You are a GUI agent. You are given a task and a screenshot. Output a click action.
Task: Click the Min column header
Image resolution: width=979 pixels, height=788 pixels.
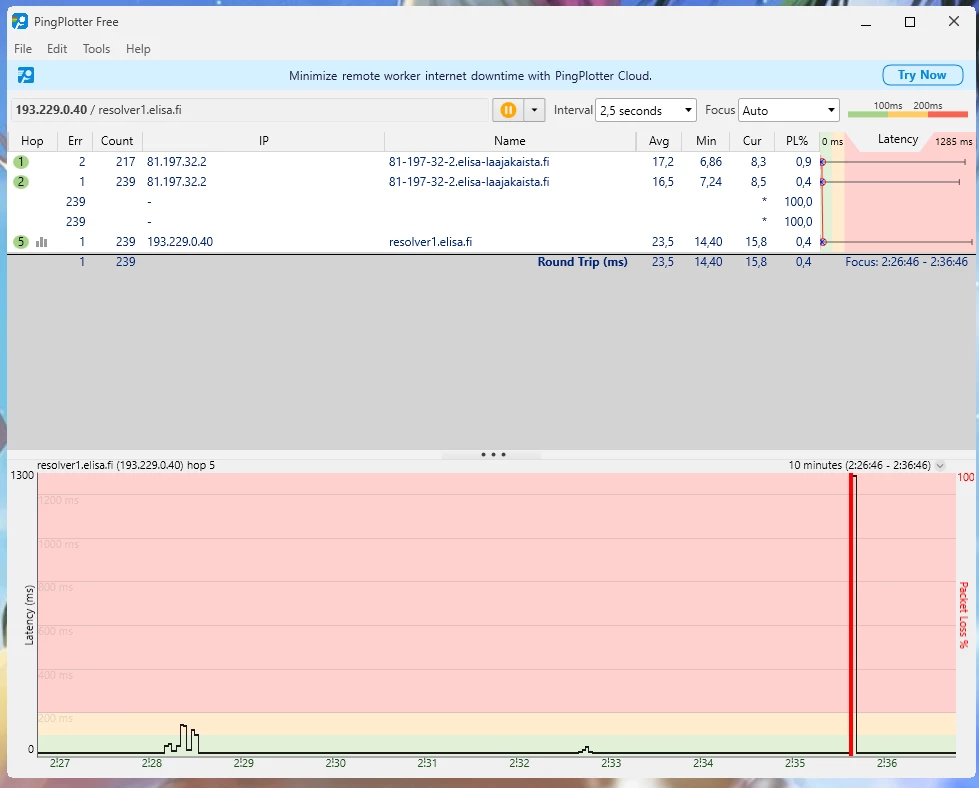[706, 141]
